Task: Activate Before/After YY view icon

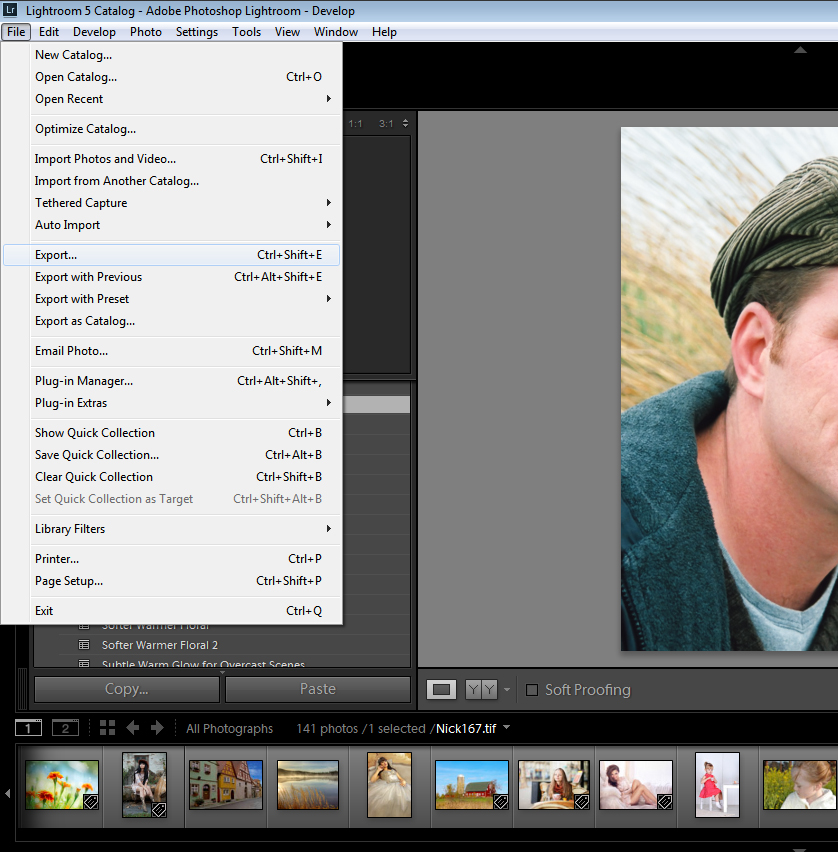Action: coord(481,689)
